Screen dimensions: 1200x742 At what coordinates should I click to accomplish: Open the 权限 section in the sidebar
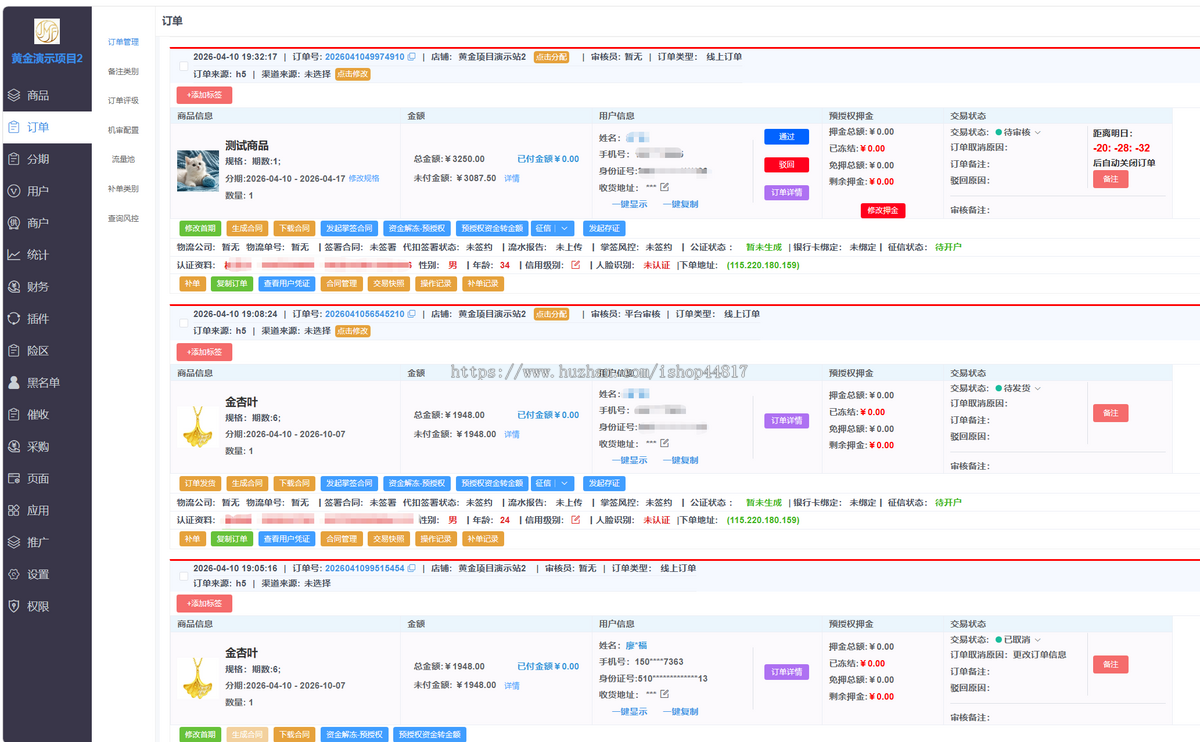(x=45, y=606)
